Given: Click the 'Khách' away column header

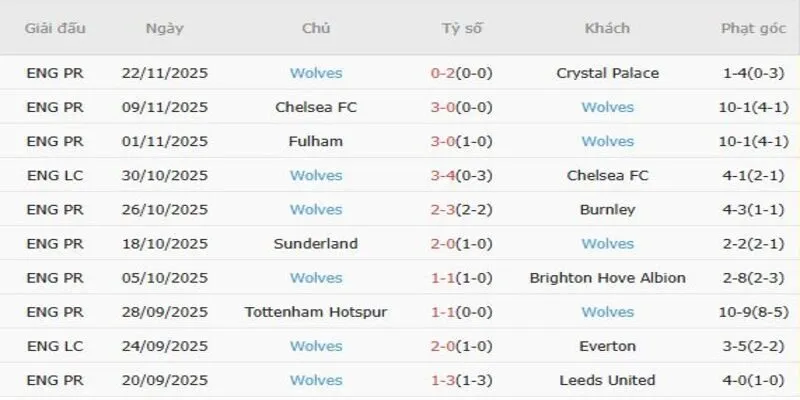Looking at the screenshot, I should coord(607,28).
